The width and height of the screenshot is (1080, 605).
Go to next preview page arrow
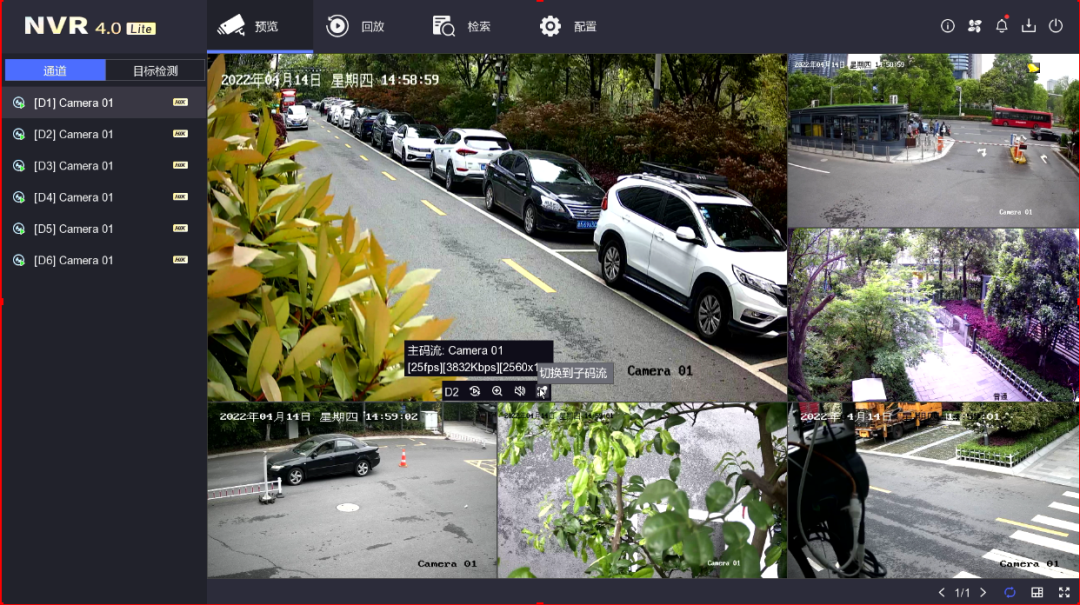(x=983, y=593)
